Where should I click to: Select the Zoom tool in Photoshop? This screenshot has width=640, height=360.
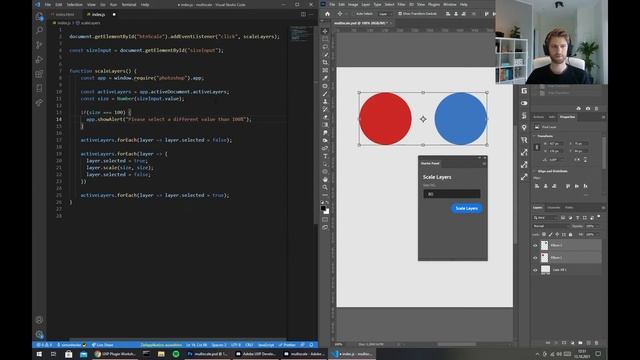pos(325,187)
